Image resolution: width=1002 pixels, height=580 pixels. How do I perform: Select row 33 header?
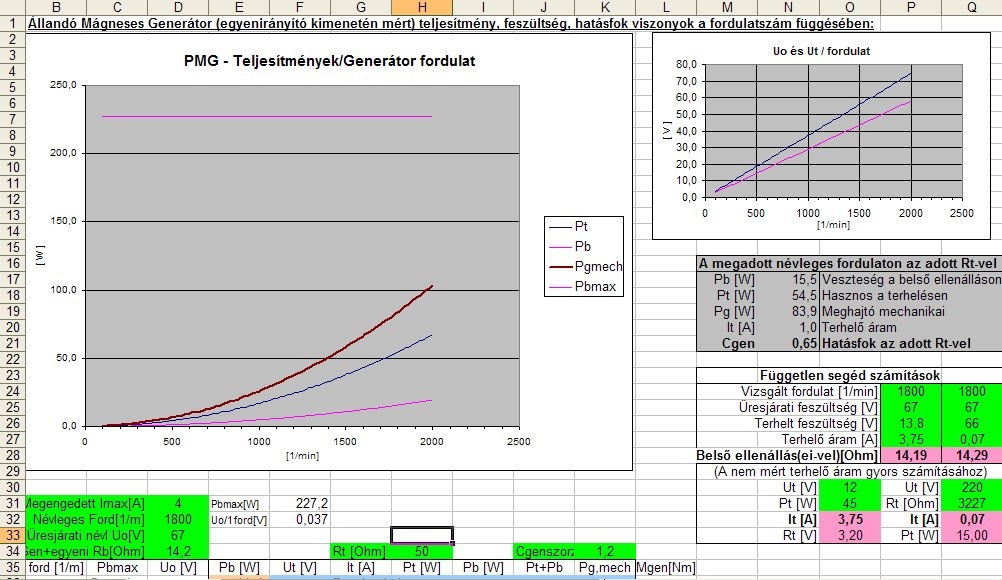click(13, 535)
